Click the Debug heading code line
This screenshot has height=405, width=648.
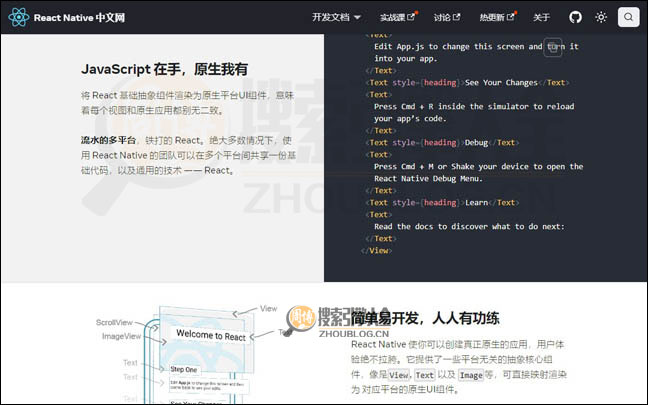tap(442, 143)
